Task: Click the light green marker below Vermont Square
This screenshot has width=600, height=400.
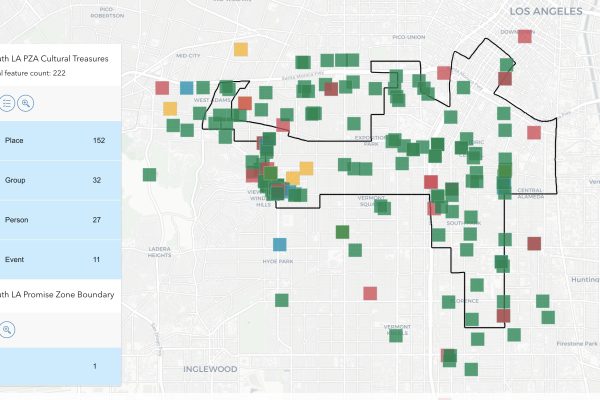Action: (x=342, y=232)
